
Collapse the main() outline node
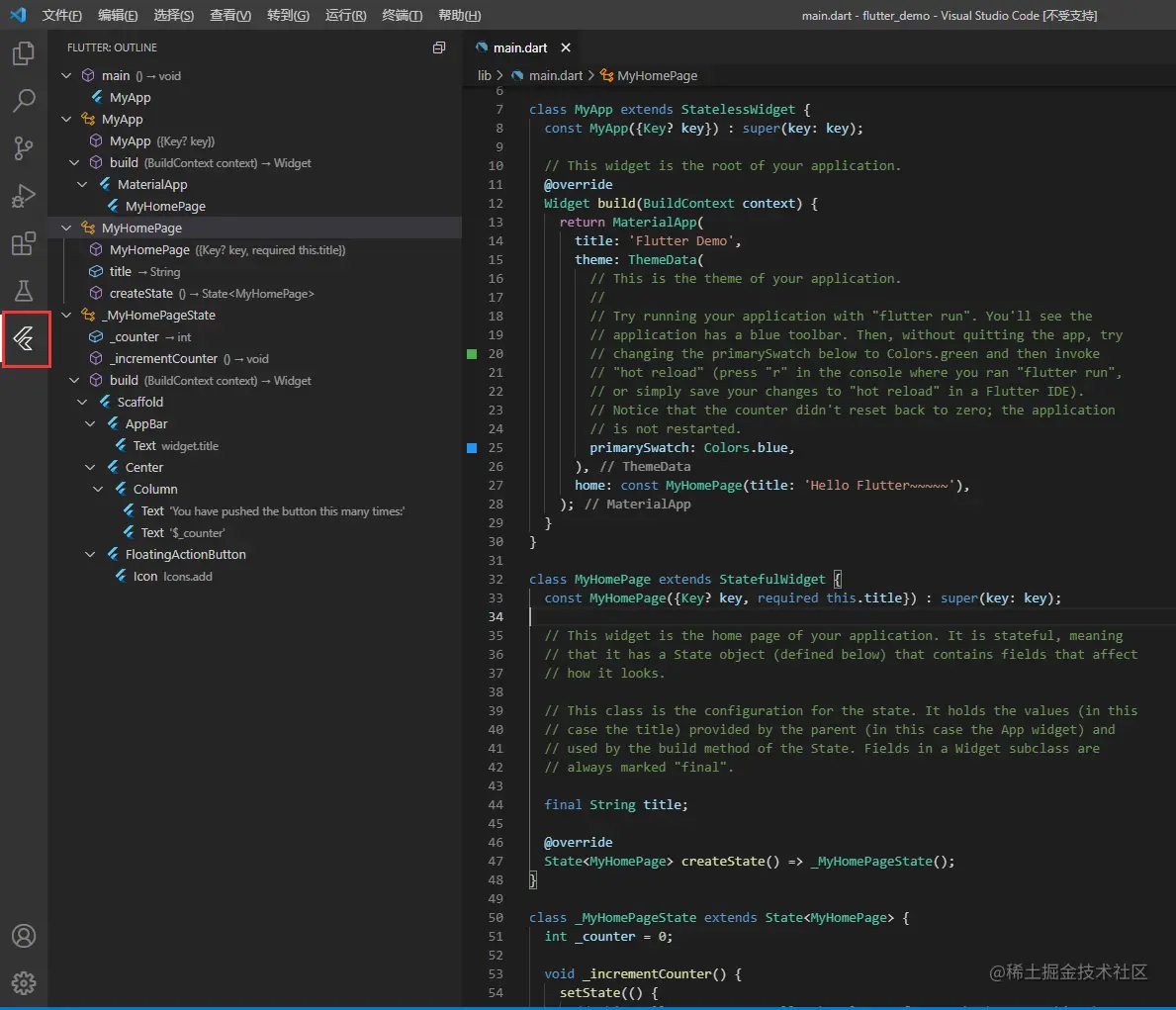(66, 75)
